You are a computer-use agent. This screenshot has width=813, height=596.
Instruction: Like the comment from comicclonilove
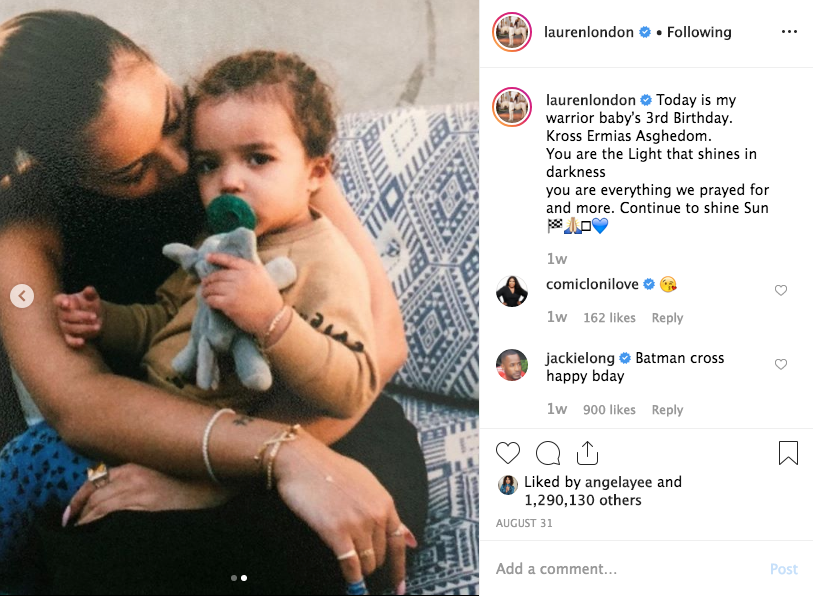[781, 290]
